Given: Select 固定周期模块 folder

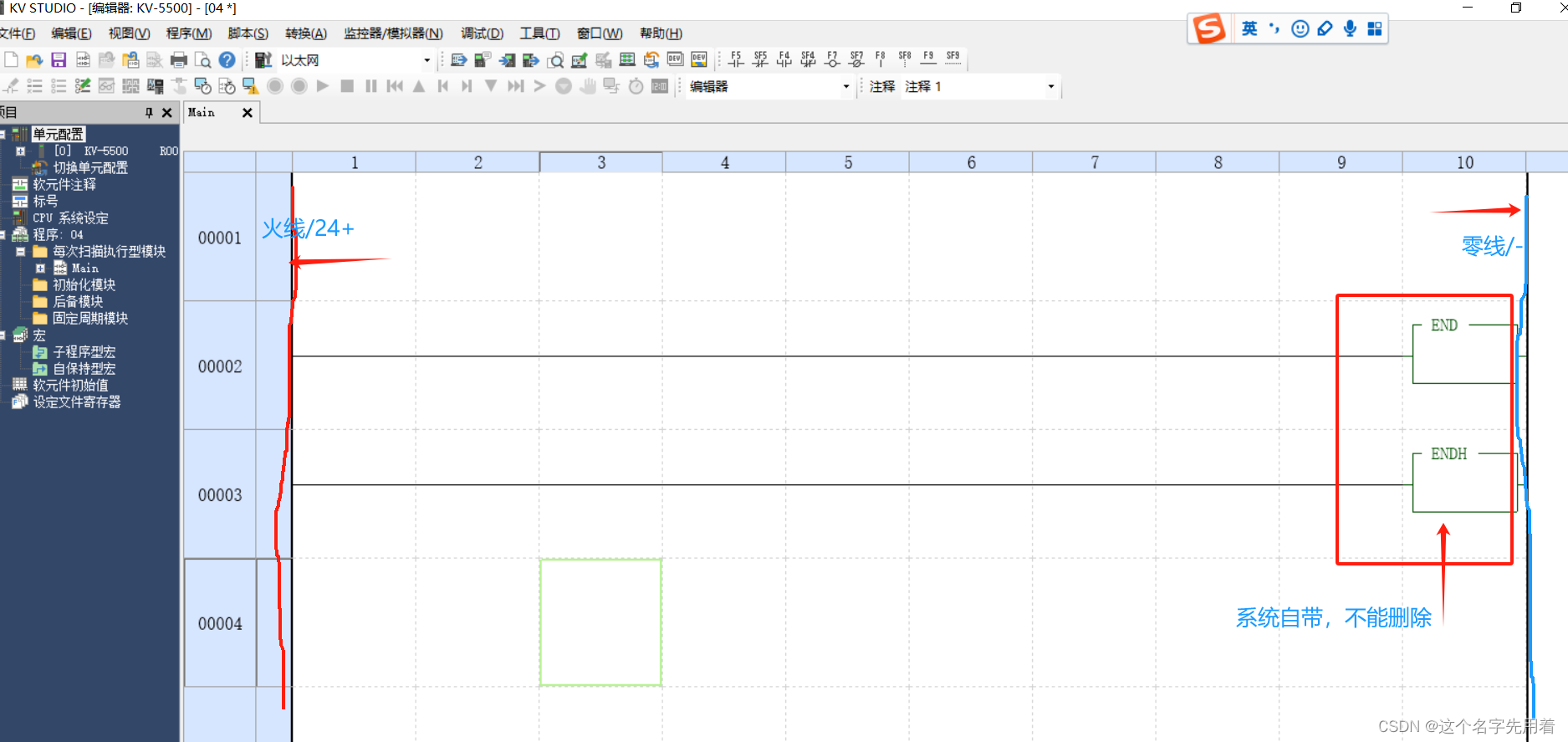Looking at the screenshot, I should [x=90, y=319].
